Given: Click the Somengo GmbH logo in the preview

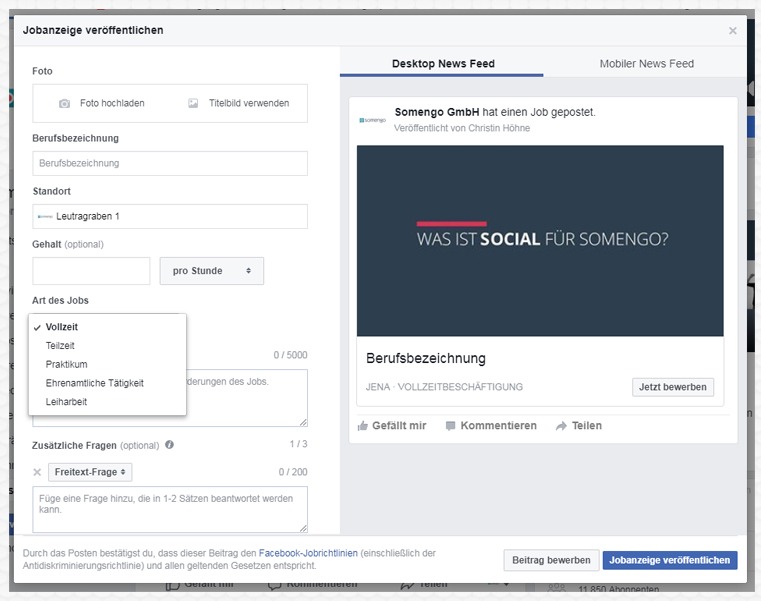Looking at the screenshot, I should pos(373,120).
